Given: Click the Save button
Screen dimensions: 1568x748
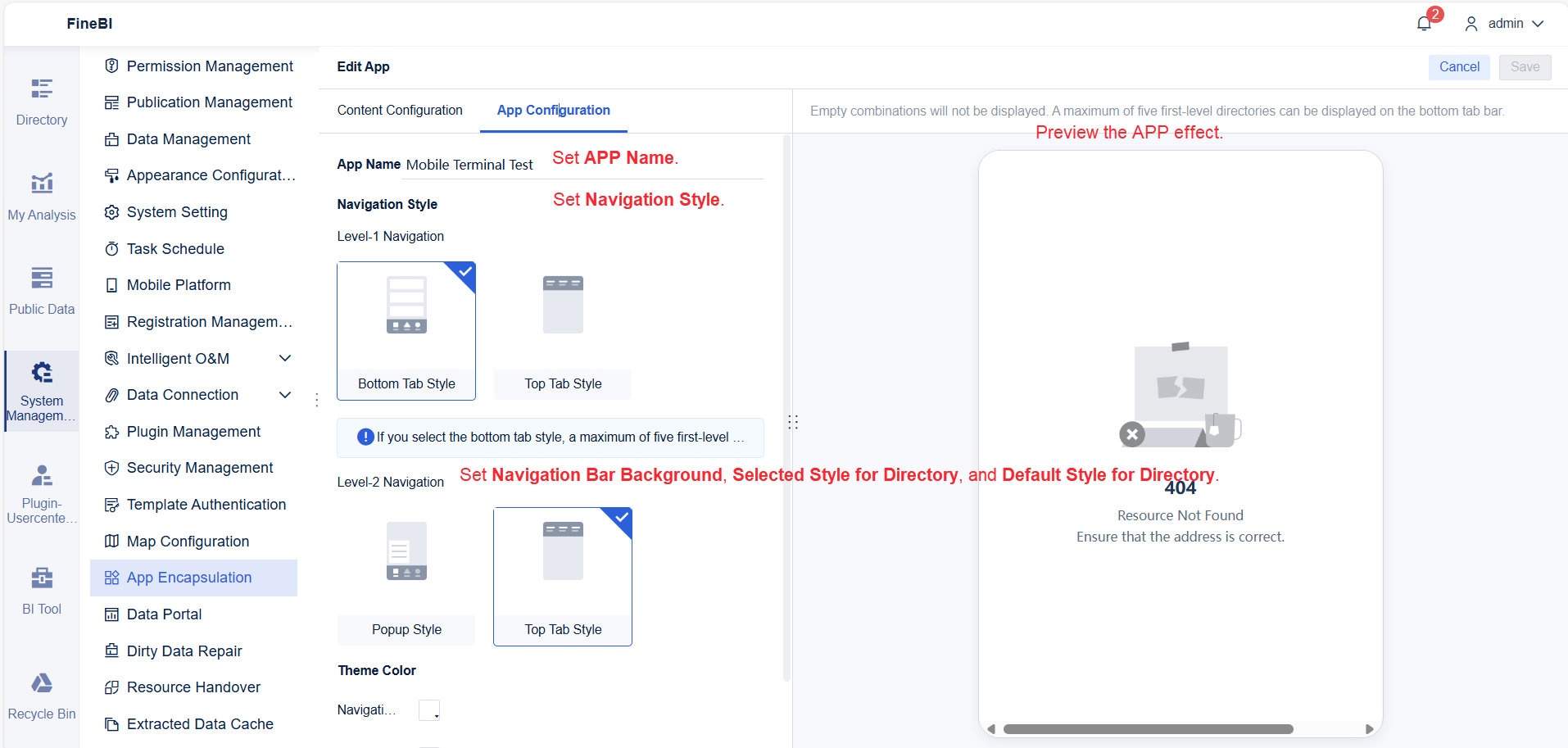Looking at the screenshot, I should [1525, 67].
